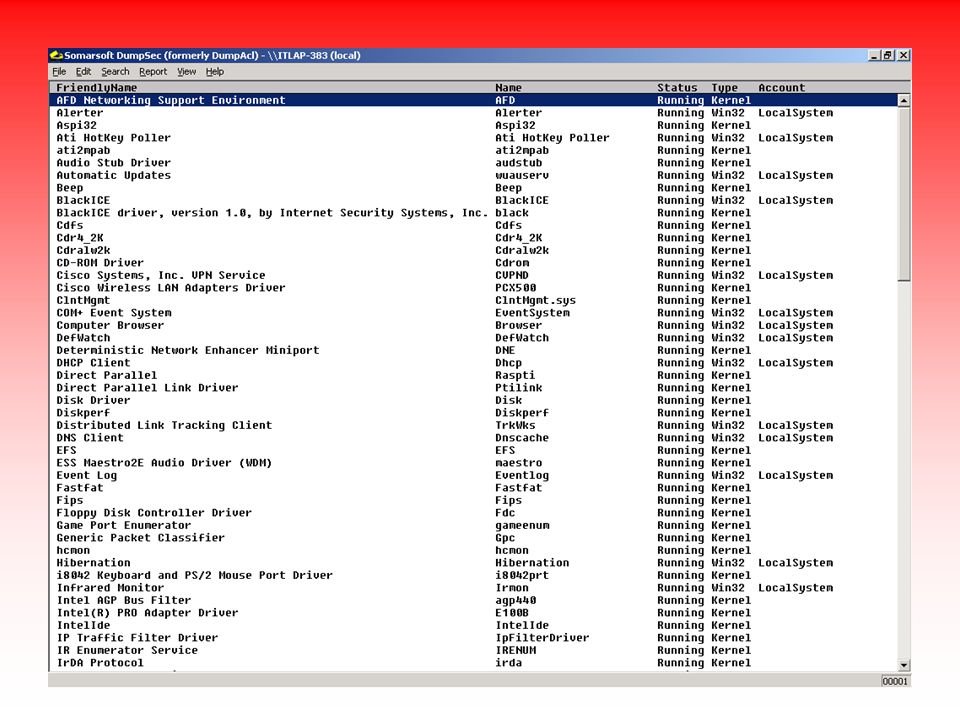Select the Cdfs row
Viewport: 960px width, 720px height.
(x=473, y=225)
